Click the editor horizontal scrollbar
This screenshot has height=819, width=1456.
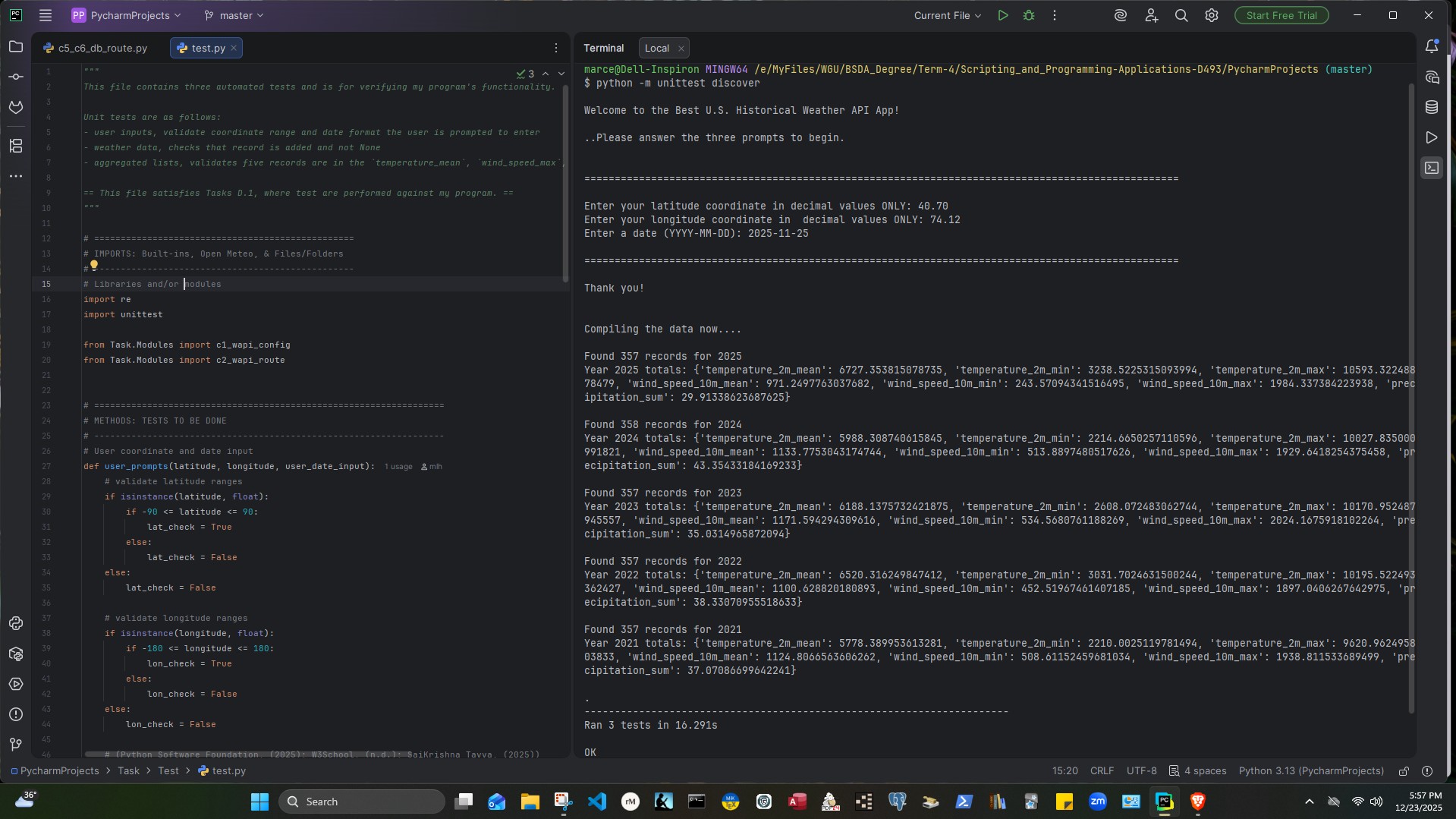coord(247,754)
